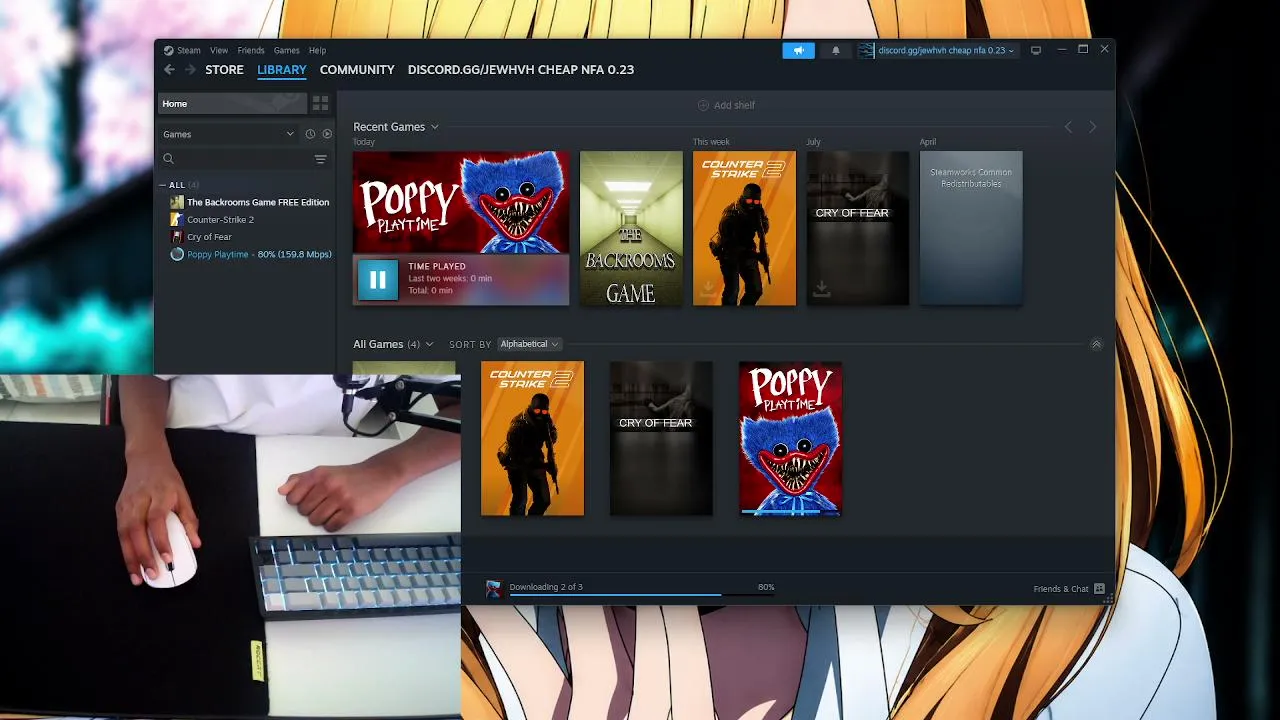Click the Friends & Chat icon
Viewport: 1280px width, 720px height.
pos(1099,589)
